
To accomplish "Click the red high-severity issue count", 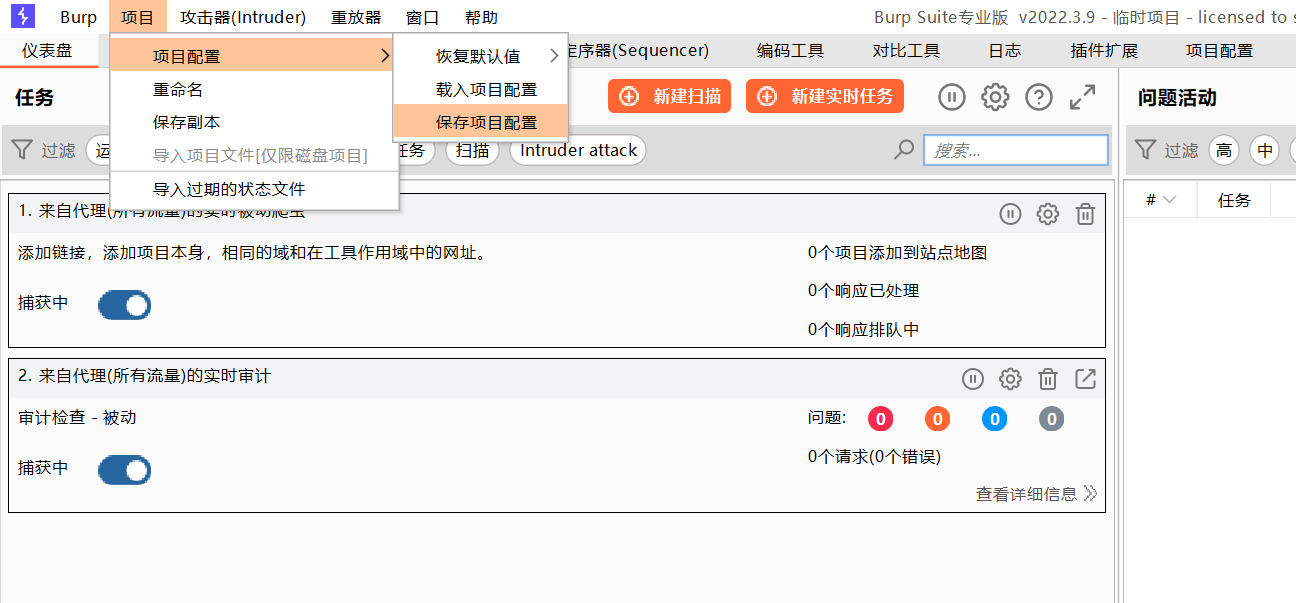I will tap(880, 419).
